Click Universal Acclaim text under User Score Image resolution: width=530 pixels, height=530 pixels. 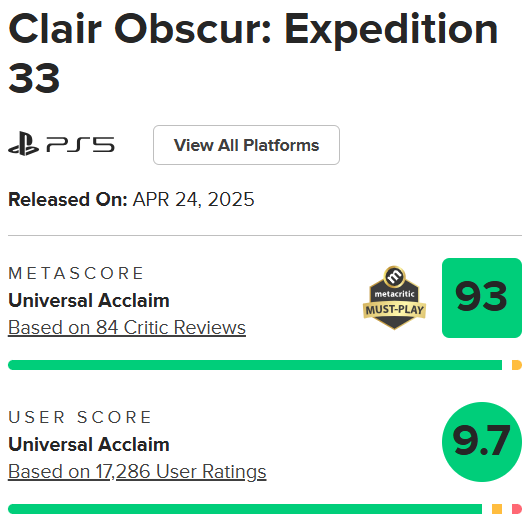(89, 444)
